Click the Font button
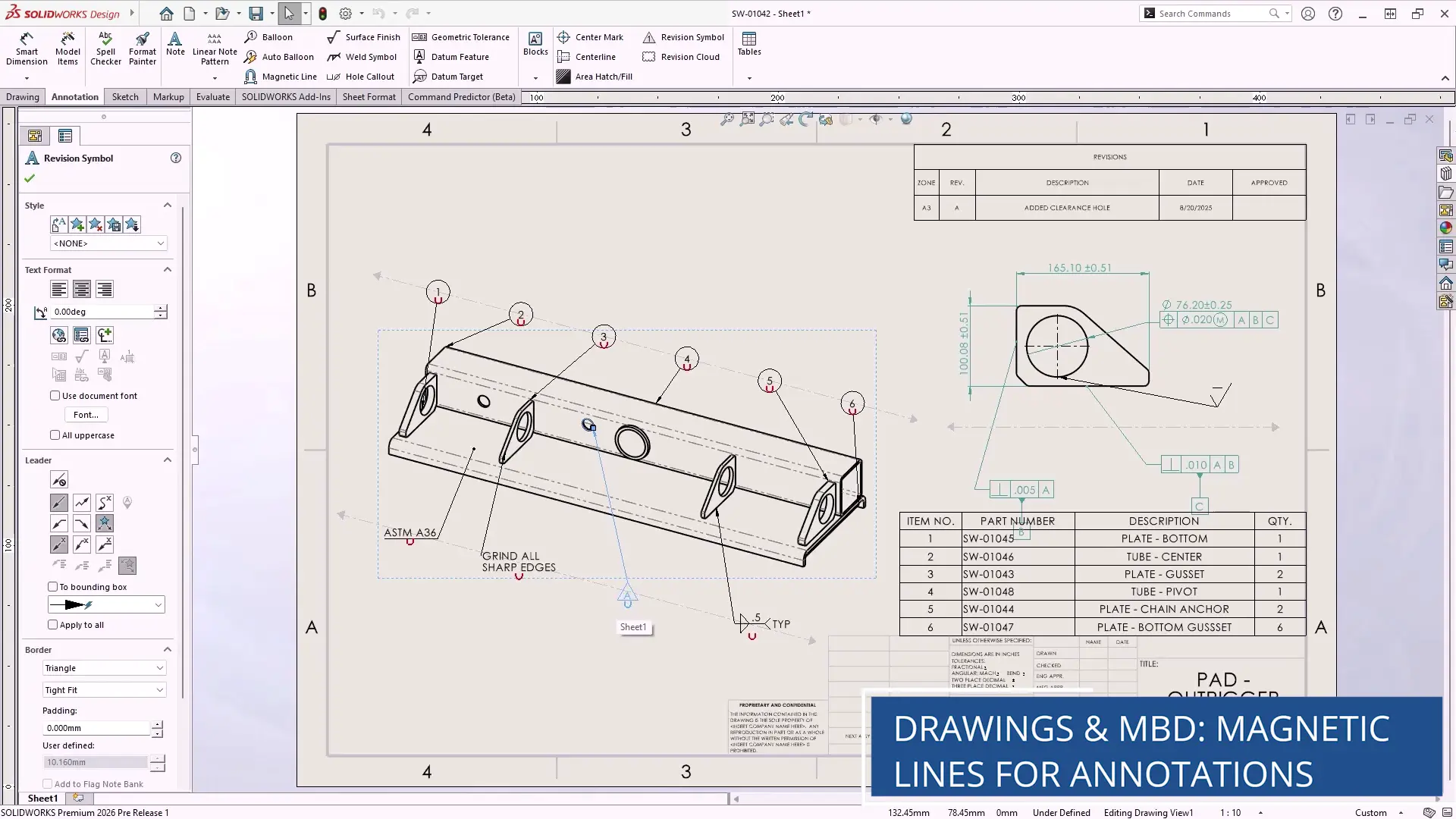The image size is (1456, 819). pos(85,414)
